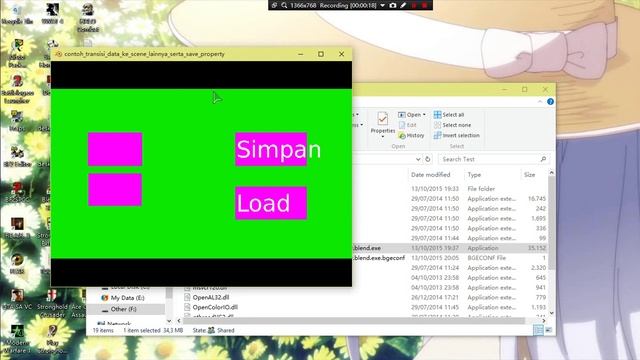Select the OpenAL32.dll file

coord(211,298)
